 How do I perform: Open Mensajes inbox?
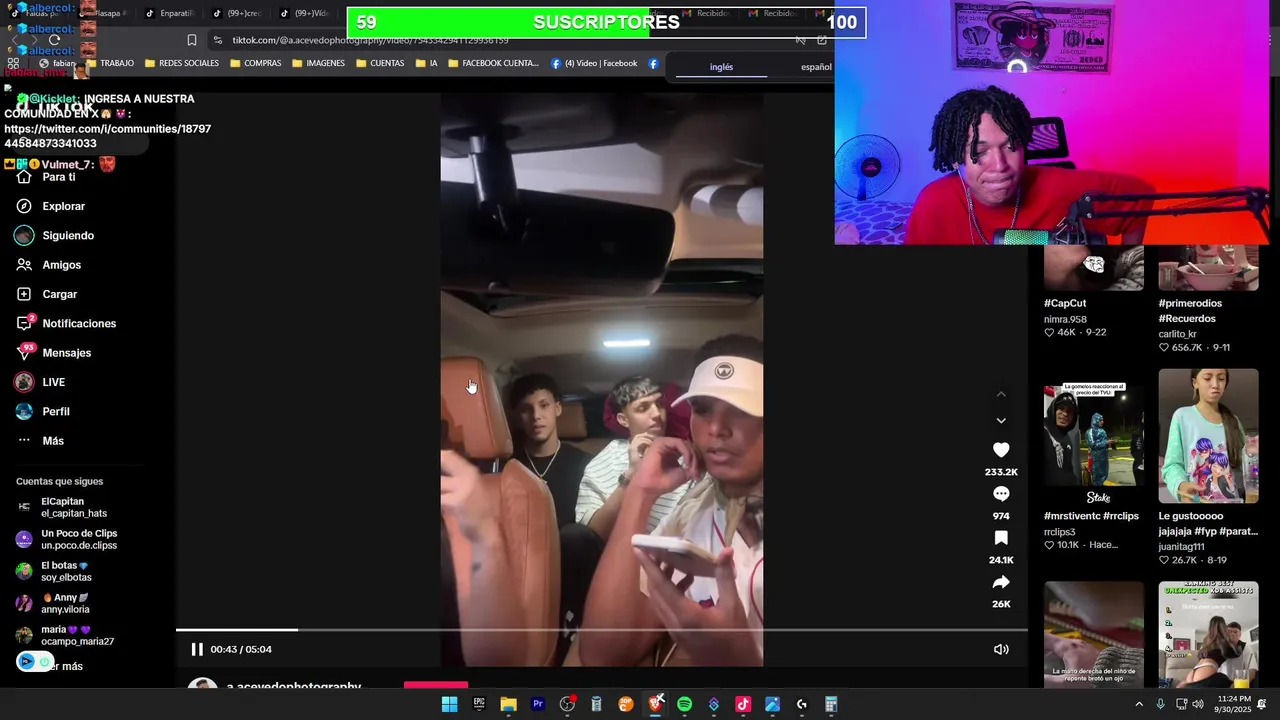click(x=54, y=353)
